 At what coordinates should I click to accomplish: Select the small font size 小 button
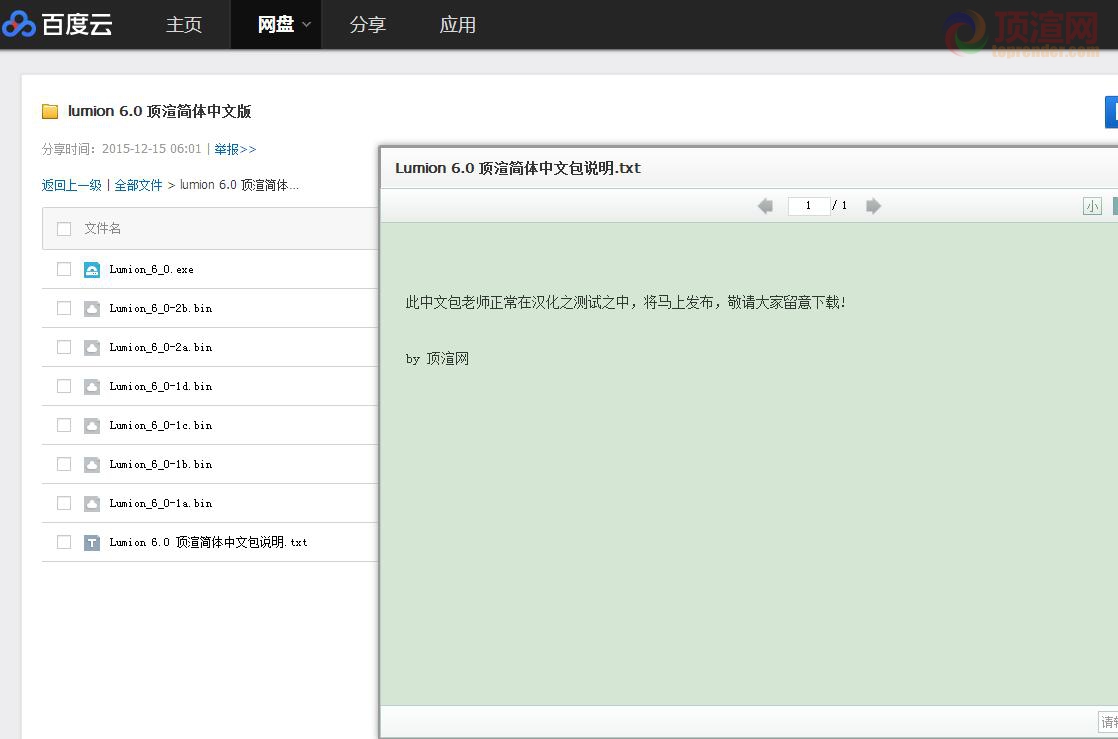click(1092, 207)
